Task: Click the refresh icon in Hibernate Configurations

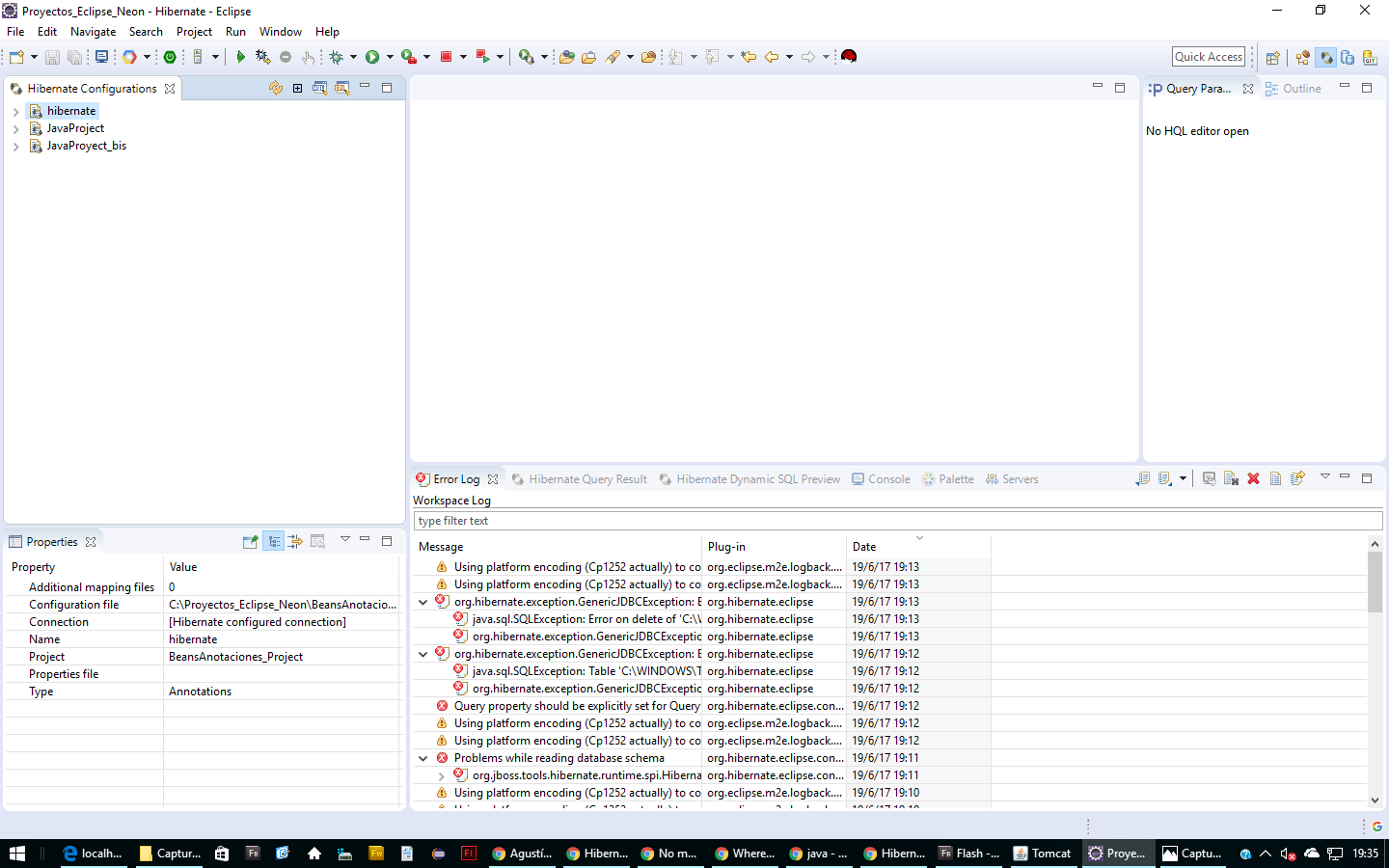Action: click(x=276, y=88)
